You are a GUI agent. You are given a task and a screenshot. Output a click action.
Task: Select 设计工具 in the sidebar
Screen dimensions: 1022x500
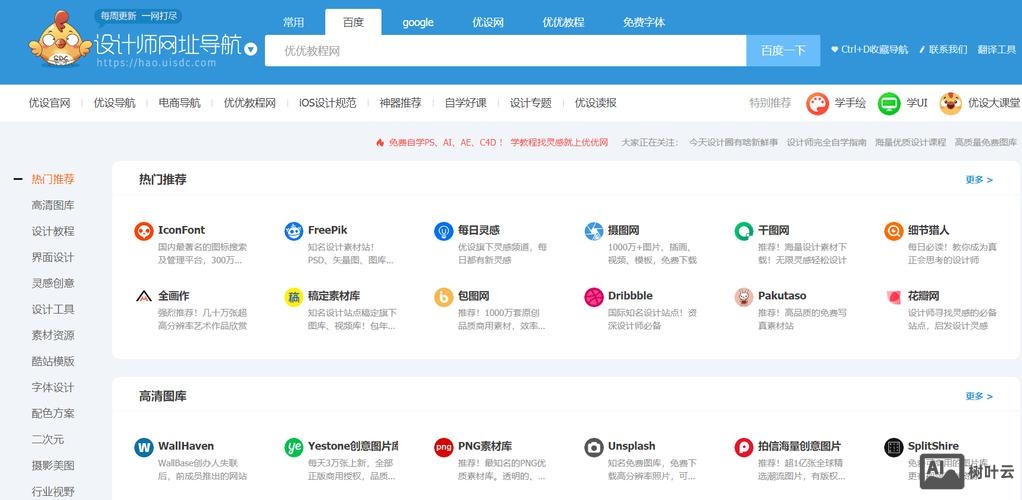pos(53,310)
